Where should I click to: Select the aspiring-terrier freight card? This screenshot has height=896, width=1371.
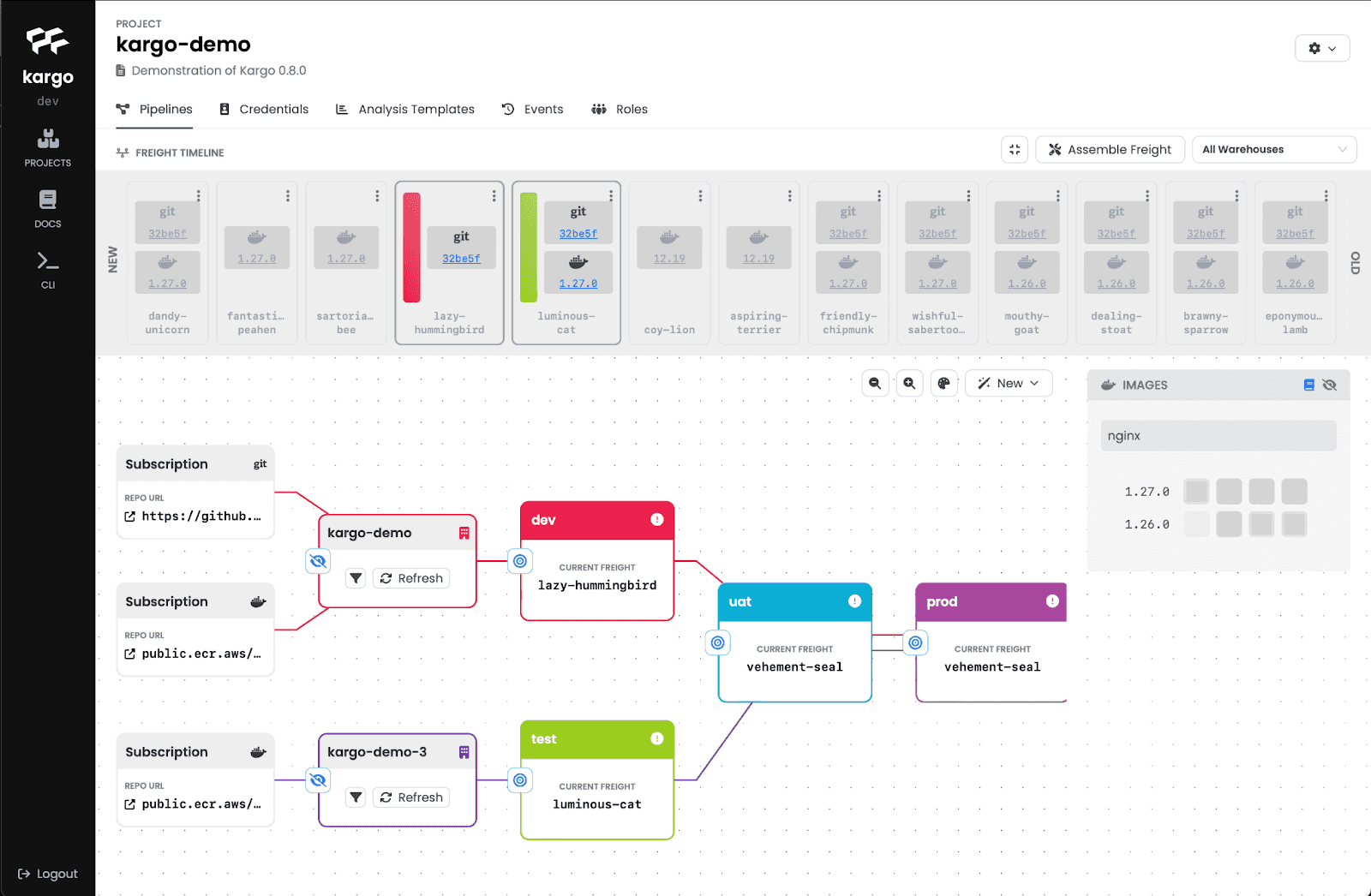[758, 263]
